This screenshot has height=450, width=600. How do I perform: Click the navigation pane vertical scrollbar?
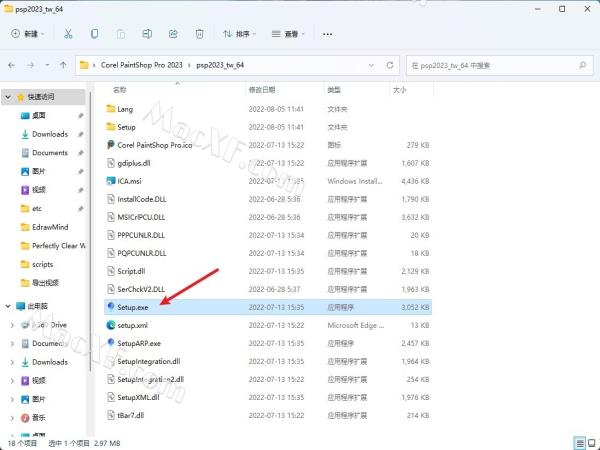click(90, 232)
